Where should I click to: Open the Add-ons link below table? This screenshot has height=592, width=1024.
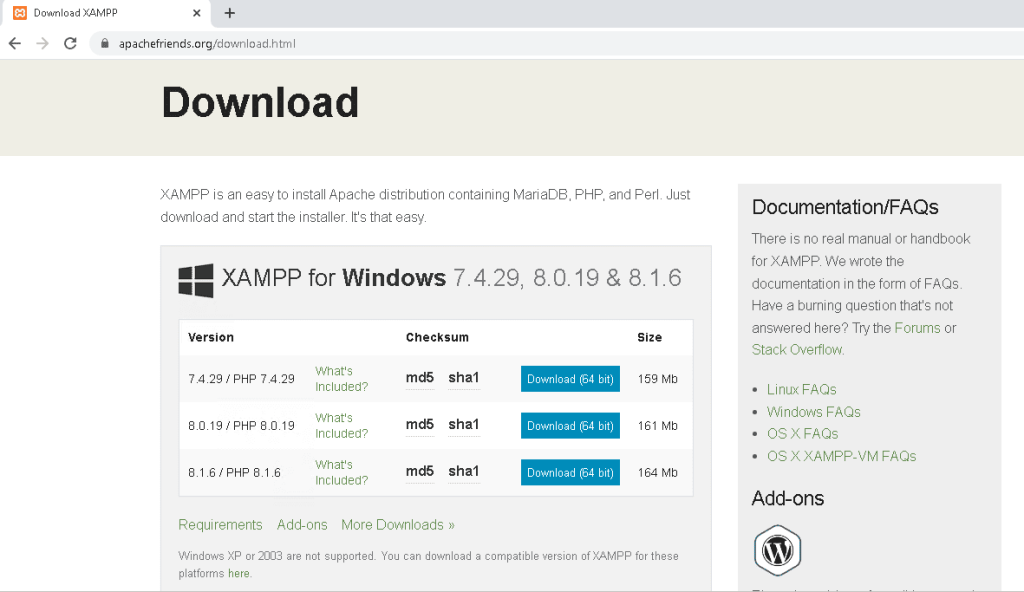pyautogui.click(x=302, y=525)
